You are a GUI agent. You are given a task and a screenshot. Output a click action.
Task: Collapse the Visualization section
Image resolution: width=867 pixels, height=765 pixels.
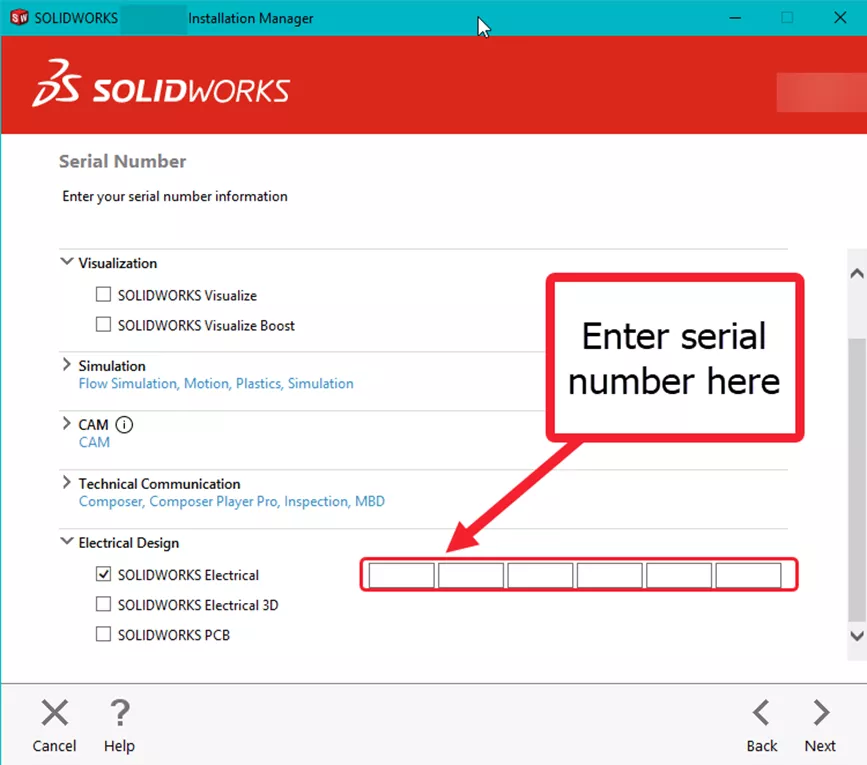(66, 261)
